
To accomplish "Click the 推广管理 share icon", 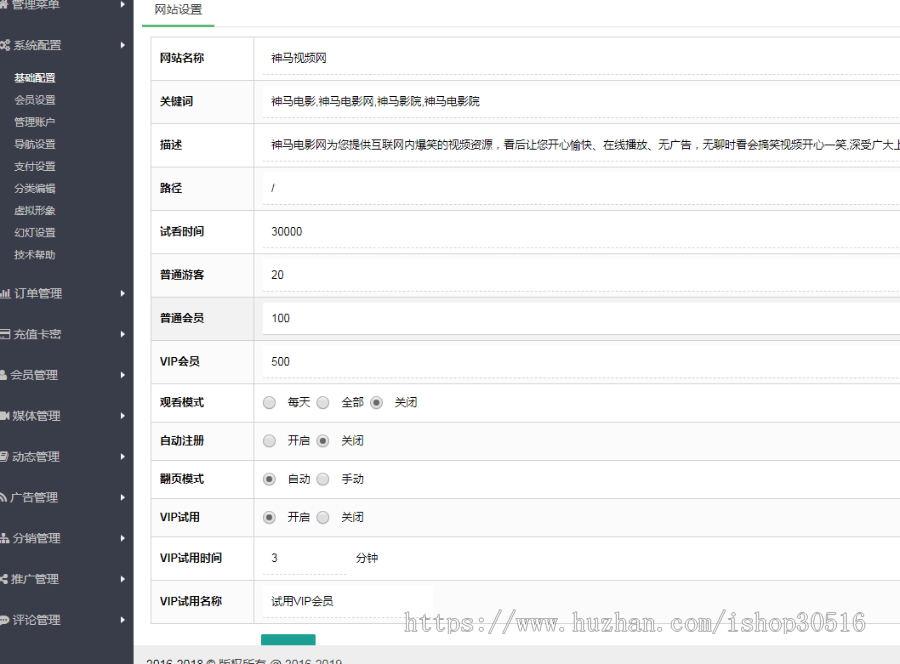I will coord(4,579).
